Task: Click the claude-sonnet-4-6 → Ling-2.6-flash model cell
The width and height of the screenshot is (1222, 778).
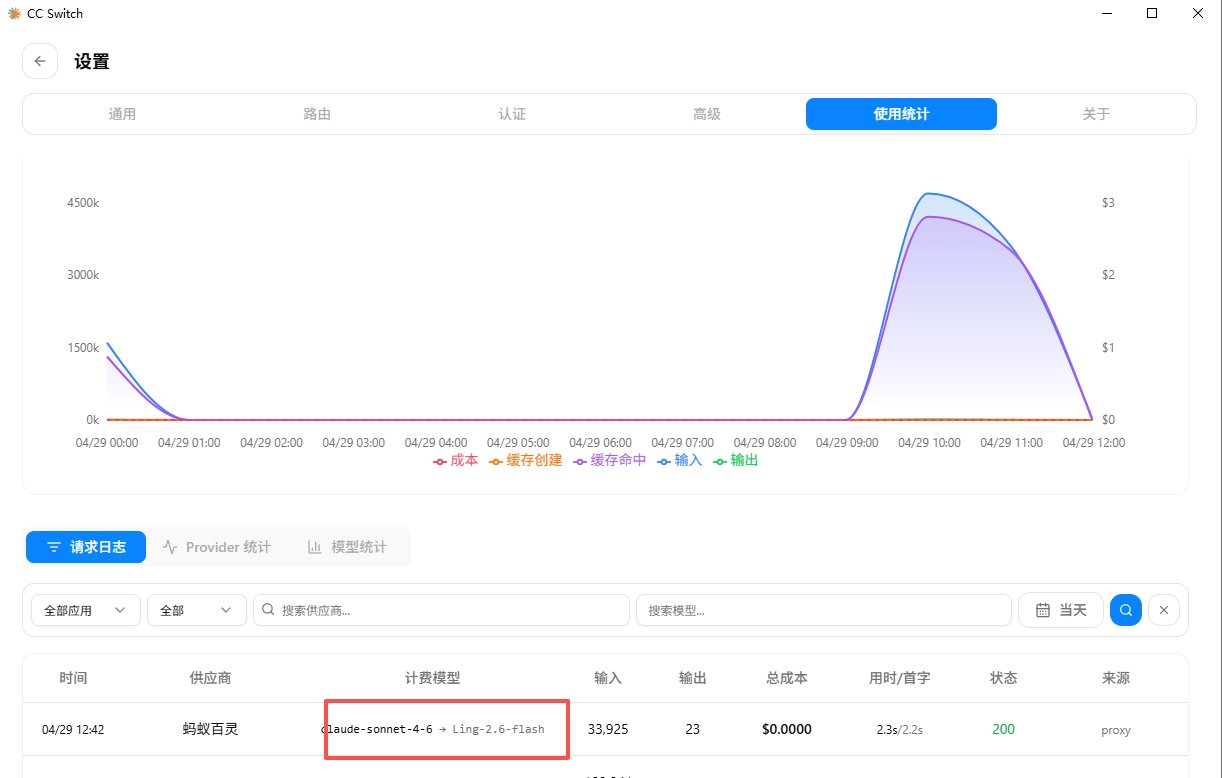Action: point(433,730)
